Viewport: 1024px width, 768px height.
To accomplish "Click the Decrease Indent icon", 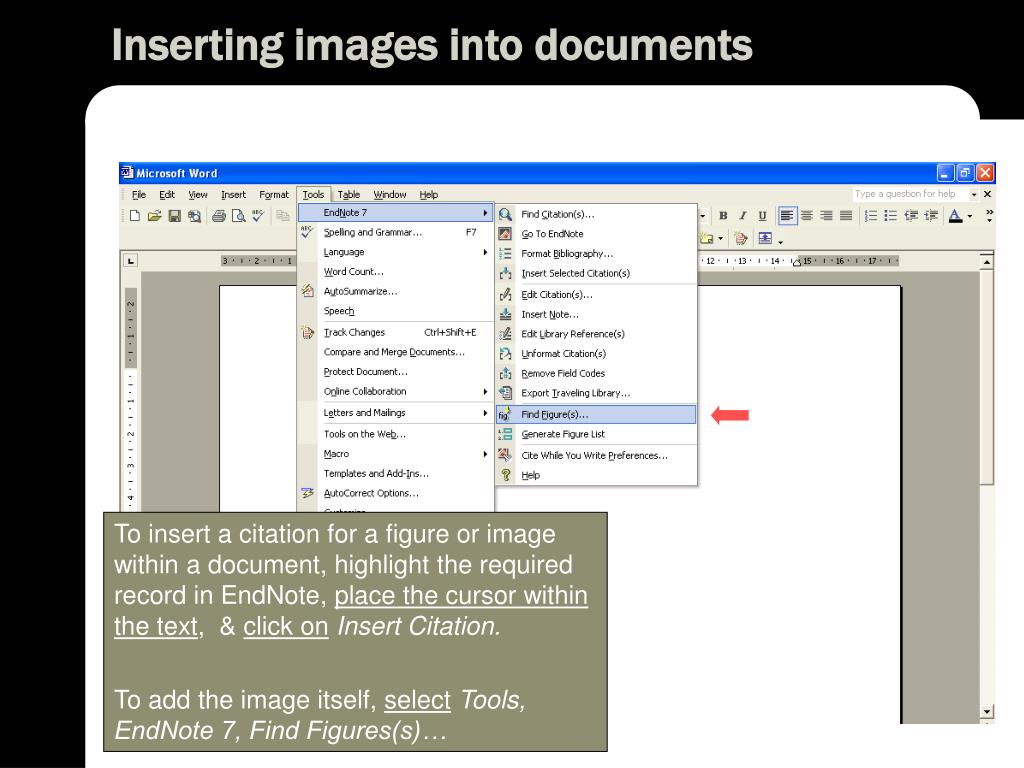I will [x=911, y=216].
